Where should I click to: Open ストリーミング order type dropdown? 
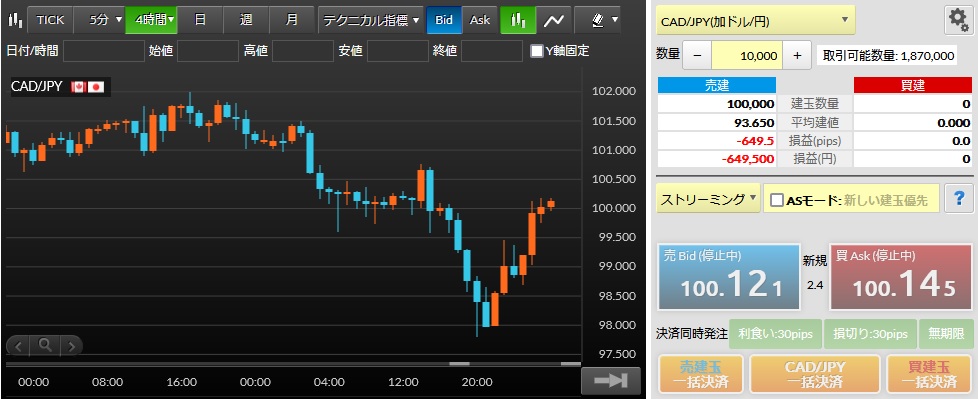[708, 200]
